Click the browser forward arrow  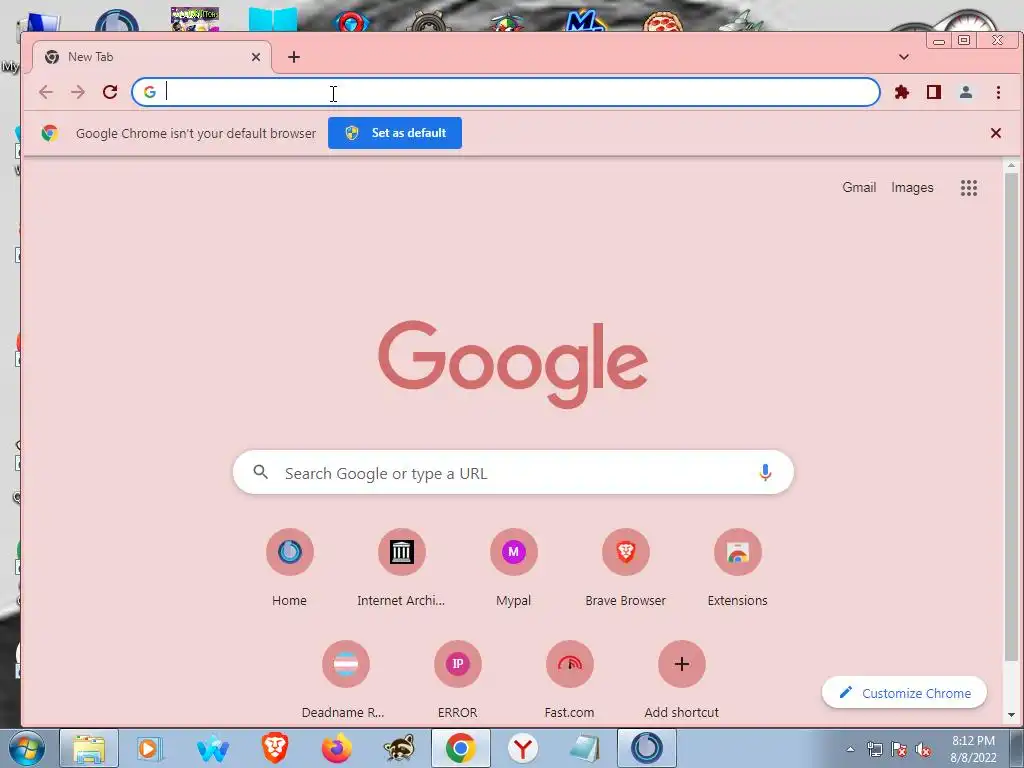pos(78,92)
